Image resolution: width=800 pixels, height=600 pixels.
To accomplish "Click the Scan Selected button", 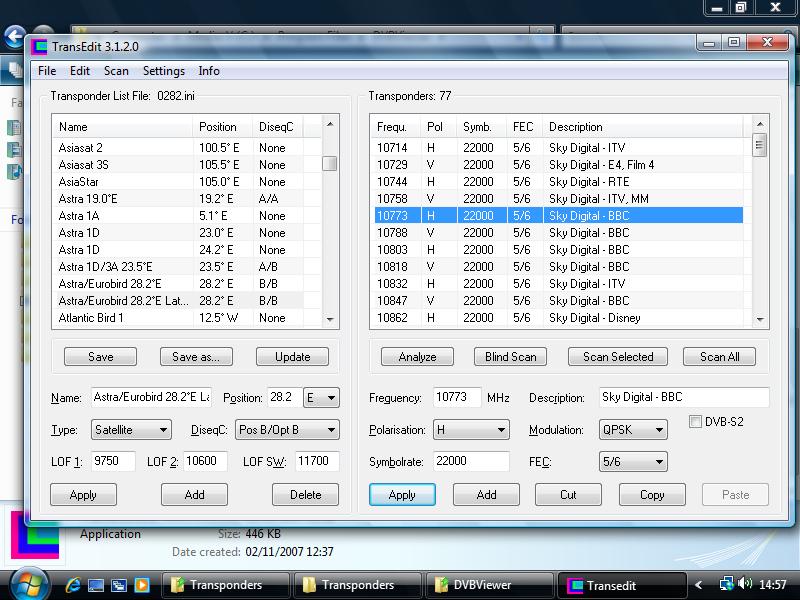I will [618, 357].
